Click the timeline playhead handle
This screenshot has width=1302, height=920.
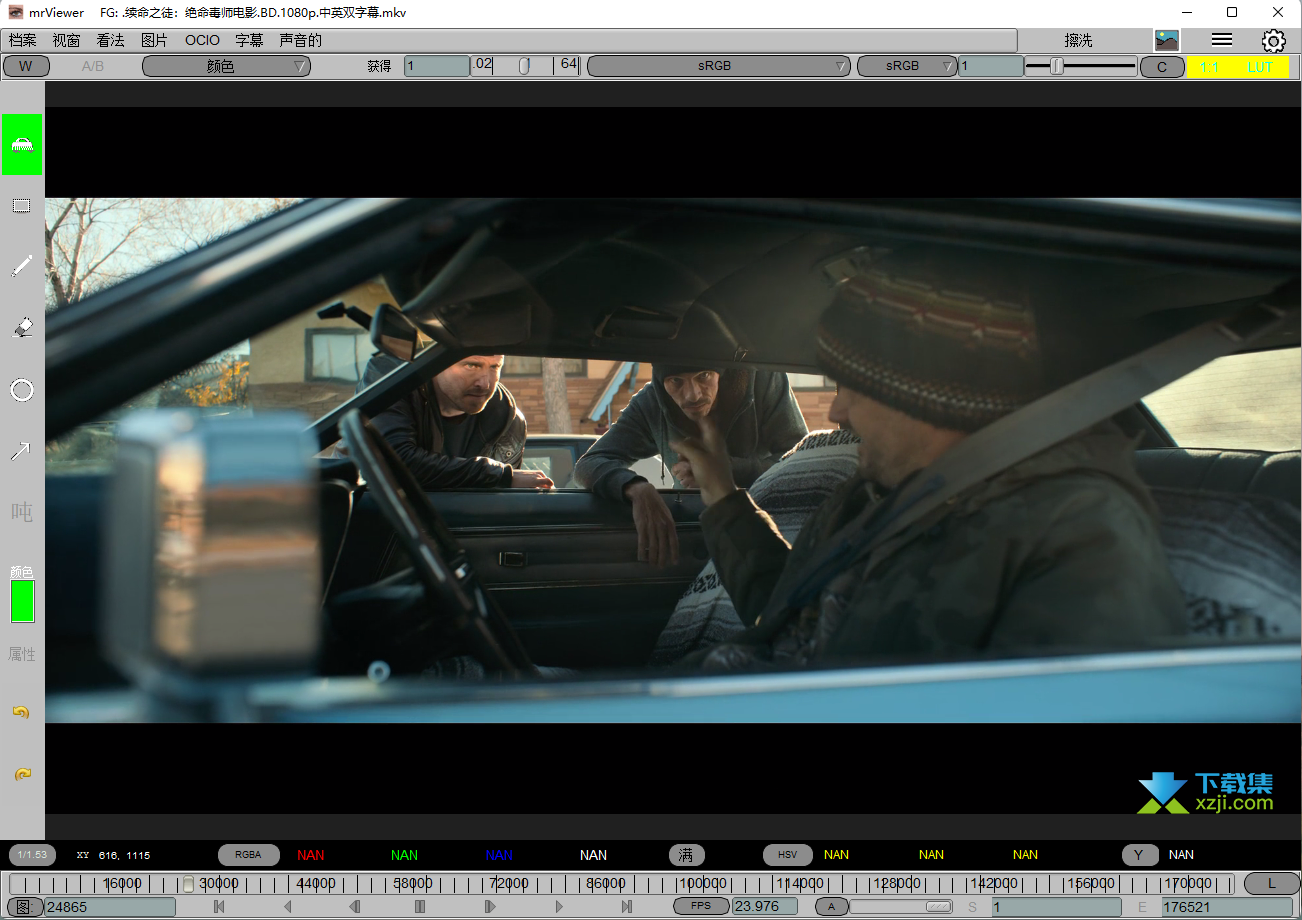pos(188,884)
